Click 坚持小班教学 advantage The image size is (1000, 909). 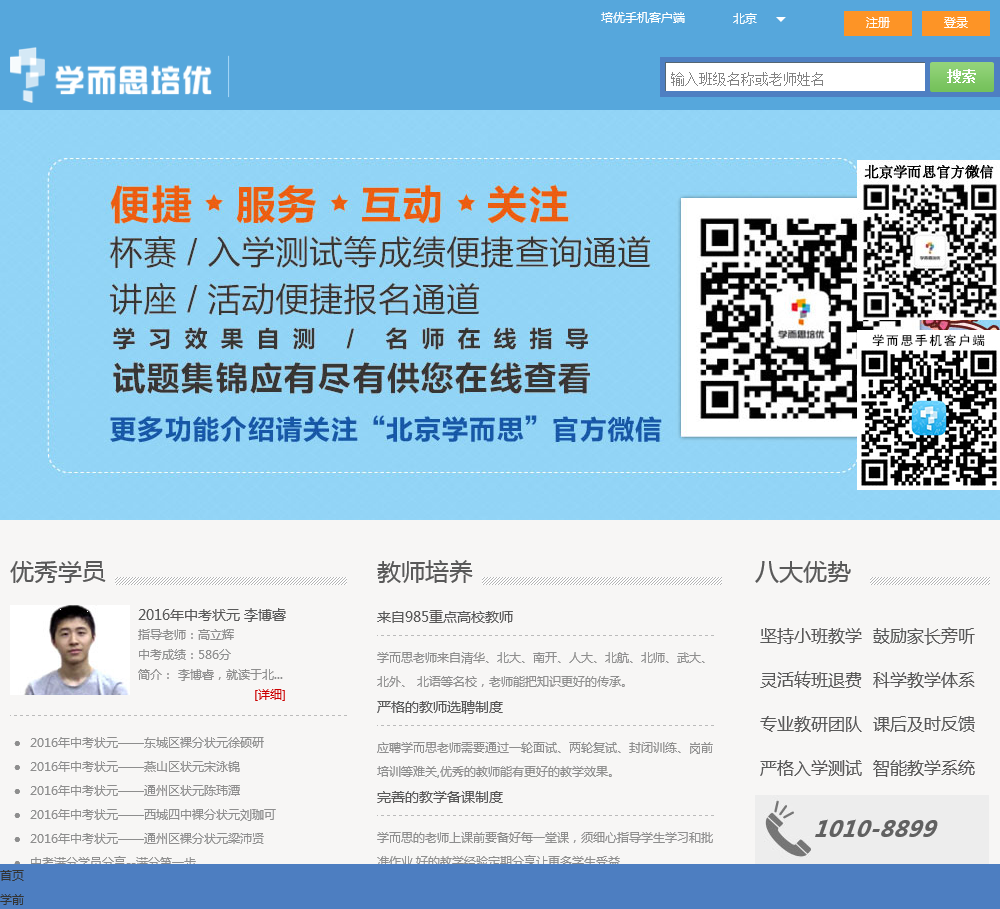click(811, 636)
